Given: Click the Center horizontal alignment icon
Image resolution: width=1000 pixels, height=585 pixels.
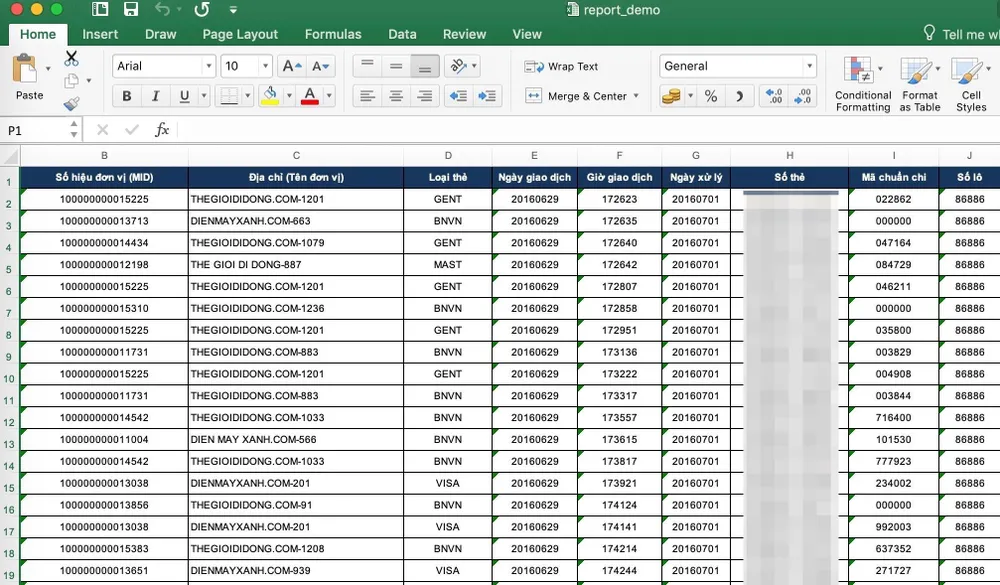Looking at the screenshot, I should tap(396, 96).
